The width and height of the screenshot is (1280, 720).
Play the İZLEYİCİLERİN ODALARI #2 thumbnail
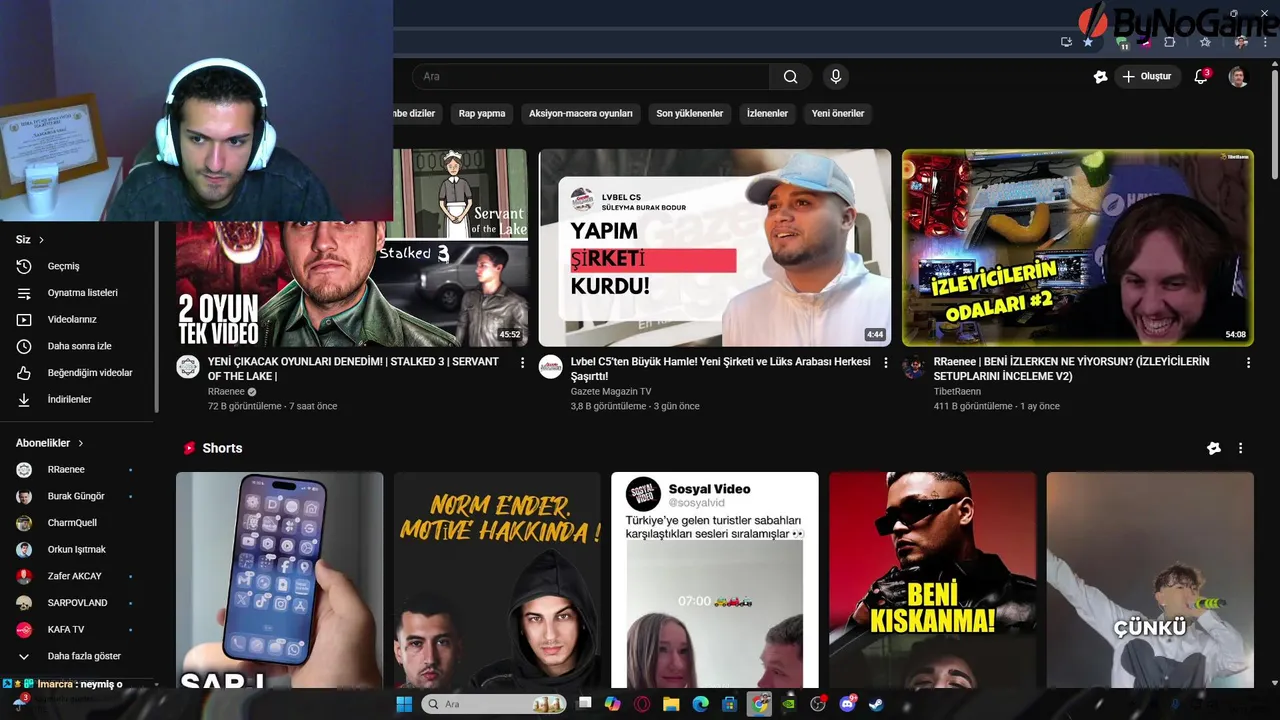click(1078, 248)
